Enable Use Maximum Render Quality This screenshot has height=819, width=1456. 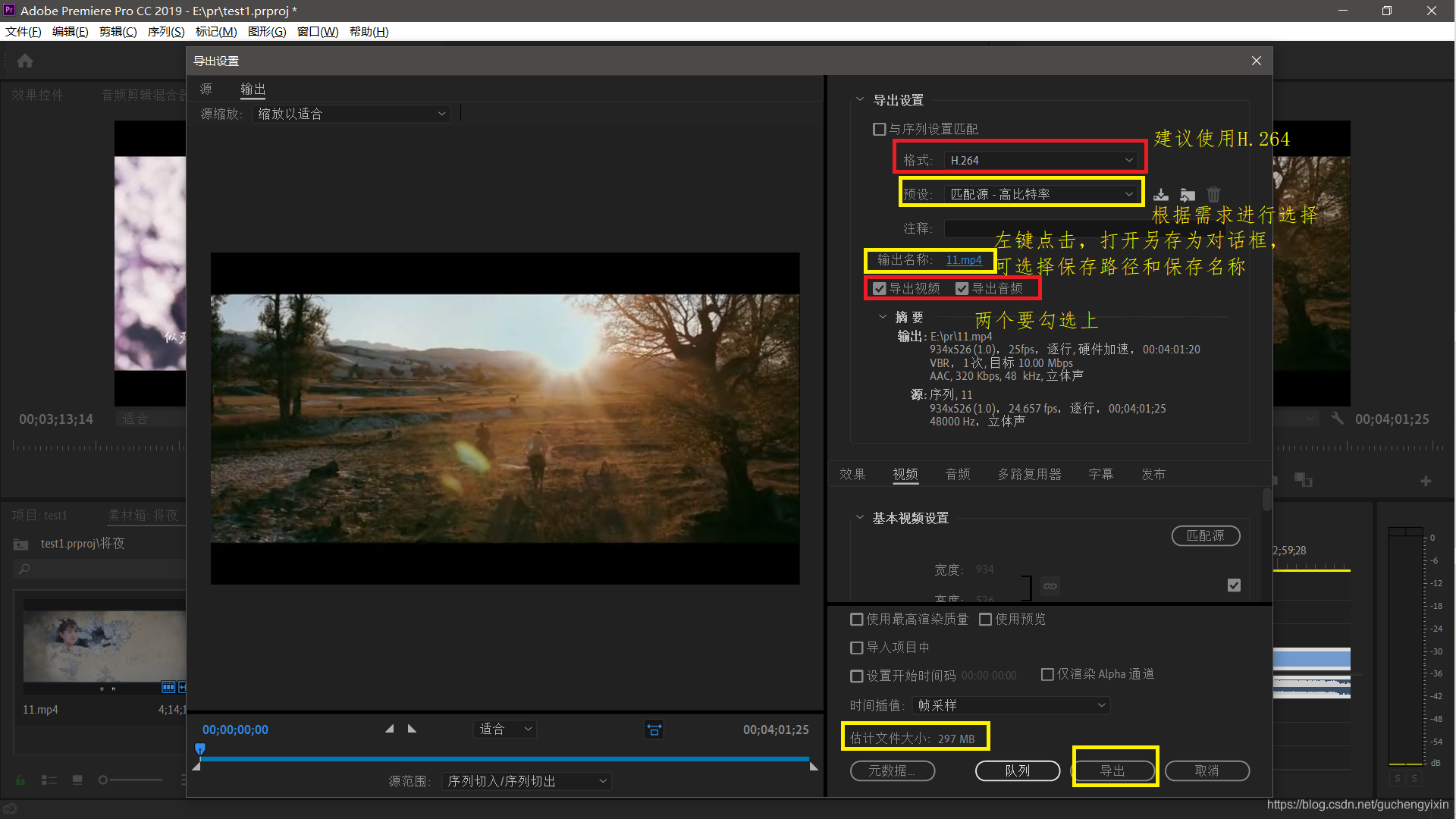tap(857, 620)
